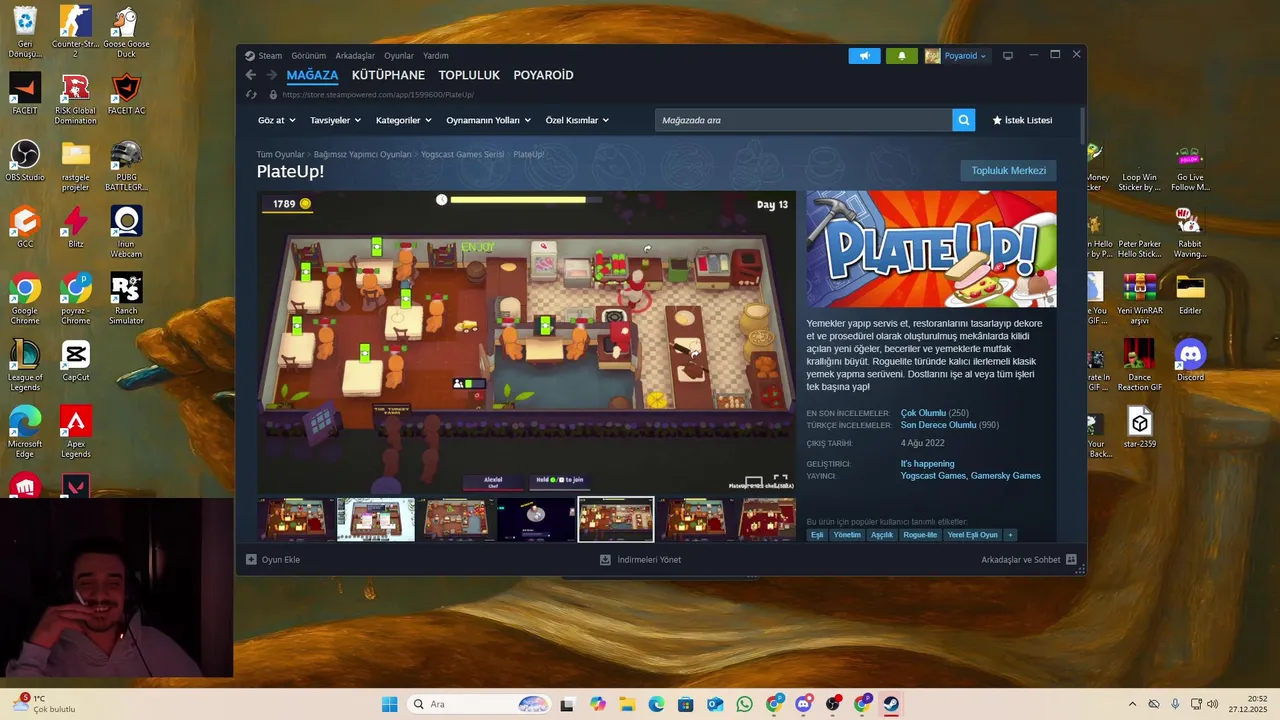Click the Steam icon in the taskbar

pyautogui.click(x=891, y=704)
